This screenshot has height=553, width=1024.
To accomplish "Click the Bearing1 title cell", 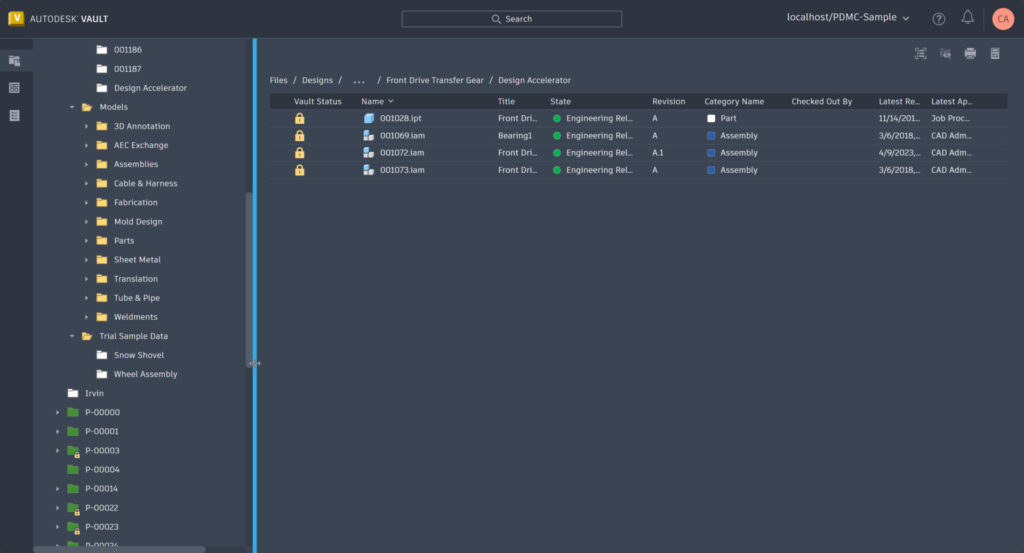I will click(x=515, y=136).
